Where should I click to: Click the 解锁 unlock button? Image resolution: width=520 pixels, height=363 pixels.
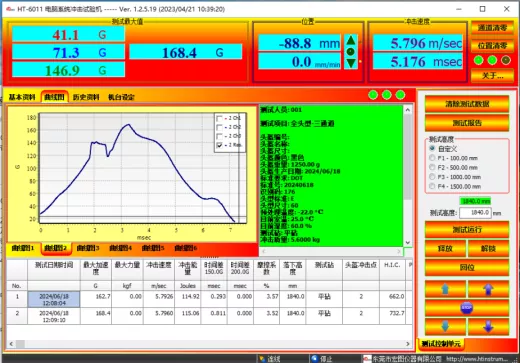point(488,248)
